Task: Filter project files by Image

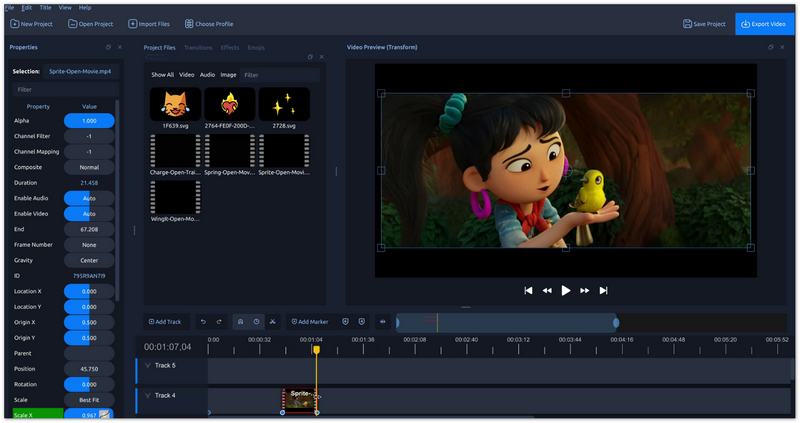Action: 228,74
